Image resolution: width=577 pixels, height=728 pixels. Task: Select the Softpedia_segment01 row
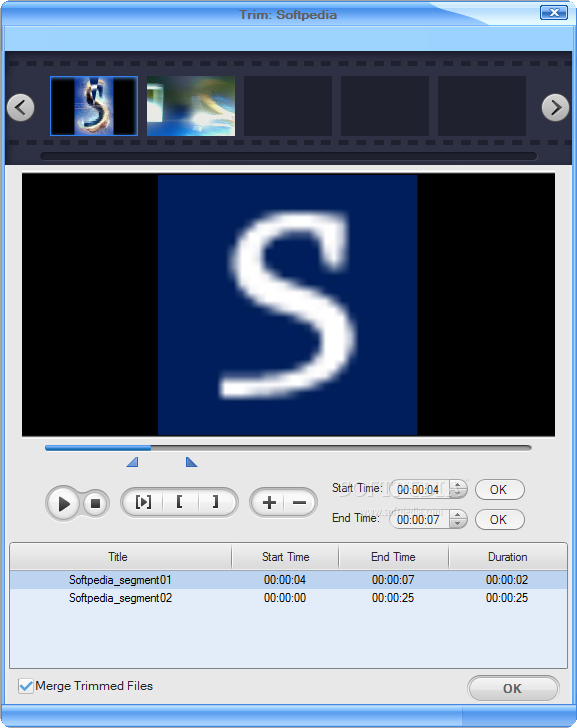point(288,580)
